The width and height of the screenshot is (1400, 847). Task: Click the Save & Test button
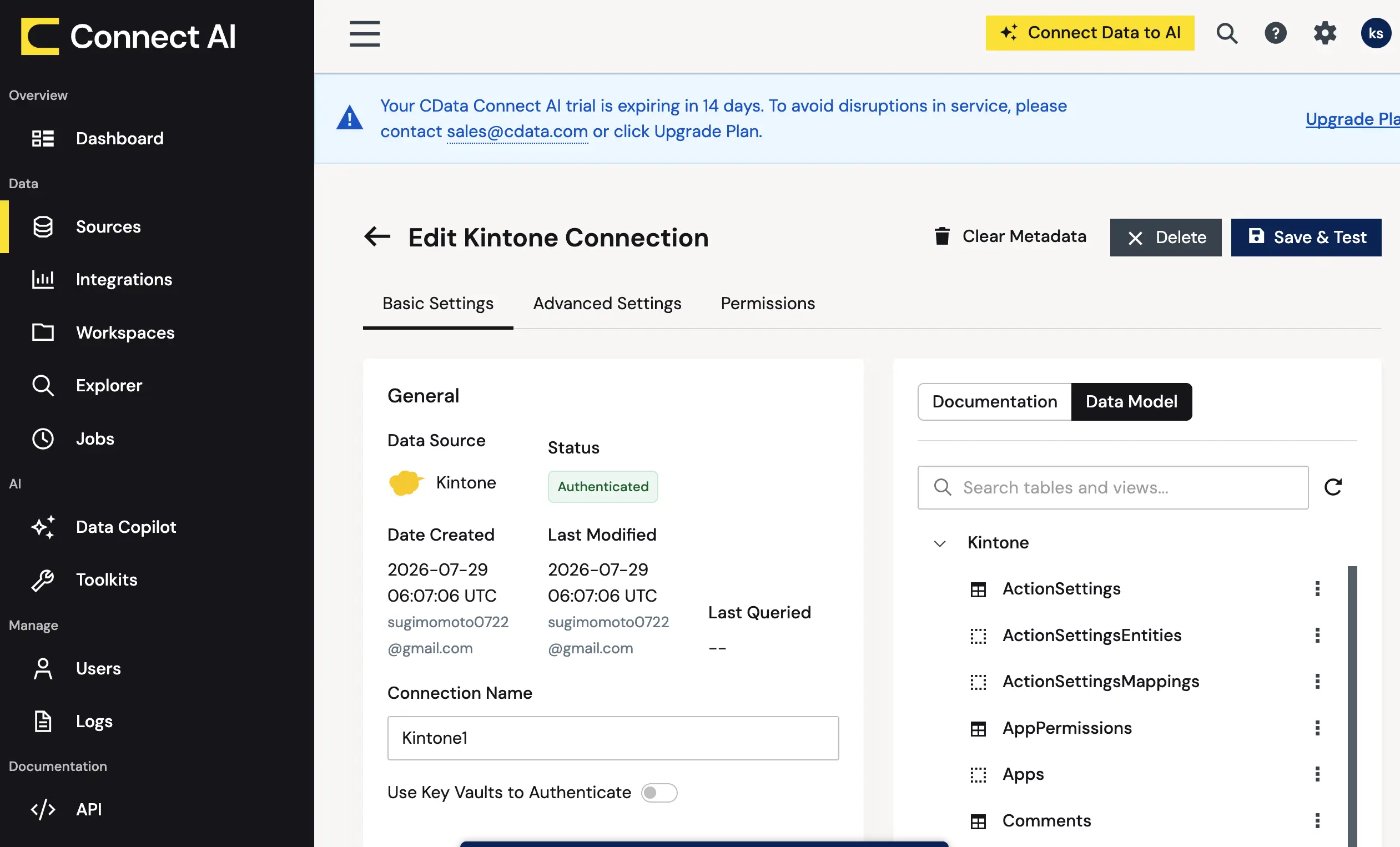pos(1306,238)
